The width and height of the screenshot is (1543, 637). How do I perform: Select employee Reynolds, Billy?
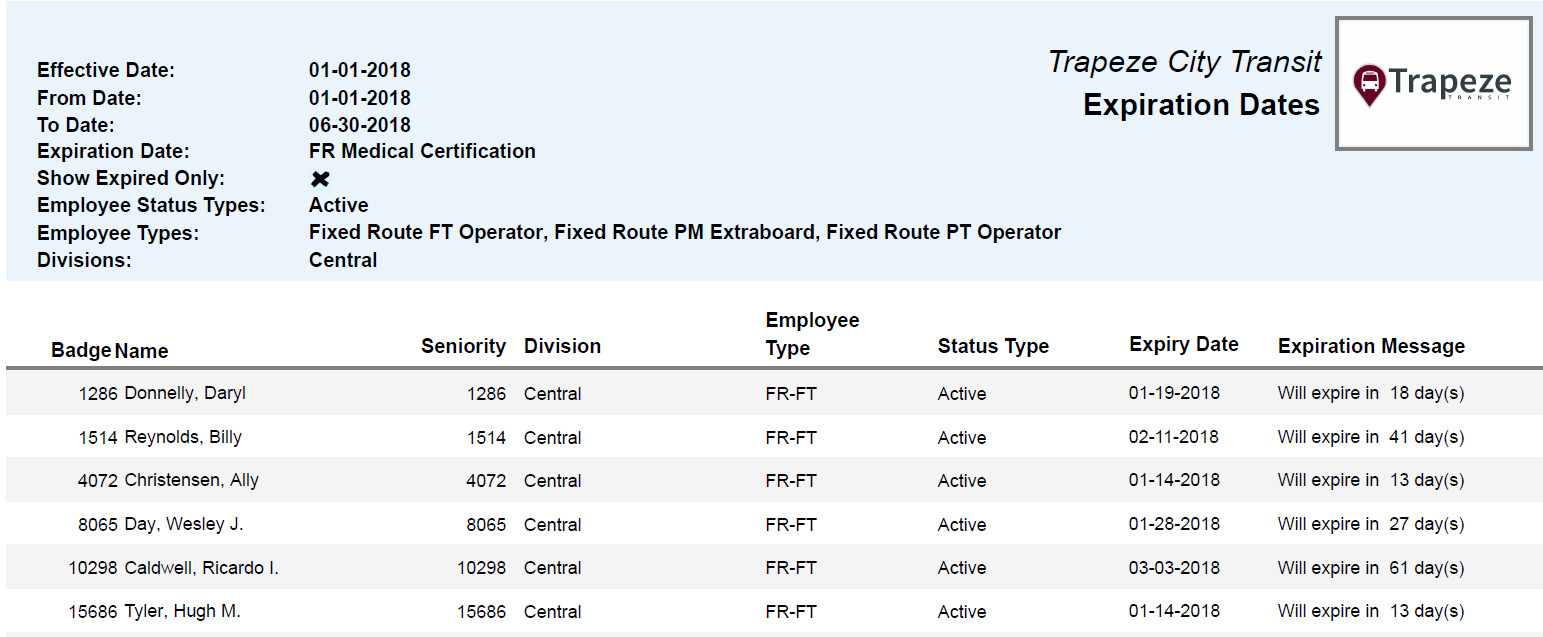[183, 437]
